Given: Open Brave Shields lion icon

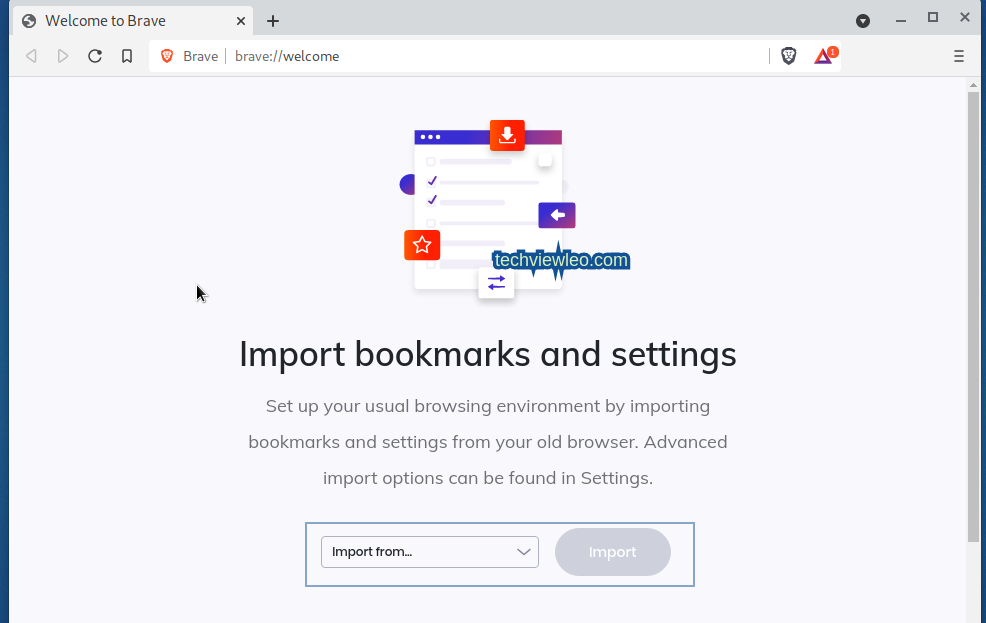Looking at the screenshot, I should point(789,57).
